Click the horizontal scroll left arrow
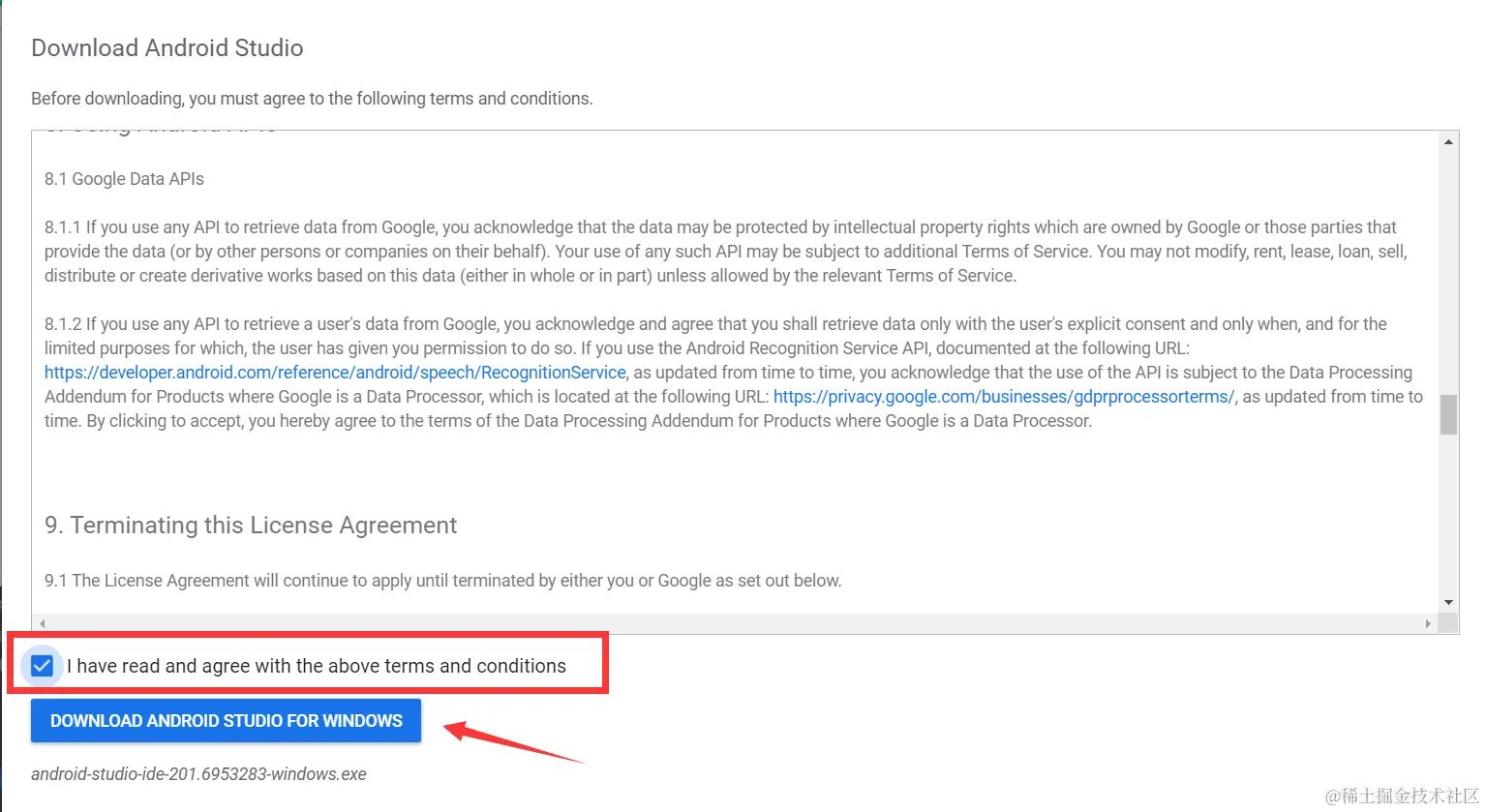 pyautogui.click(x=42, y=624)
